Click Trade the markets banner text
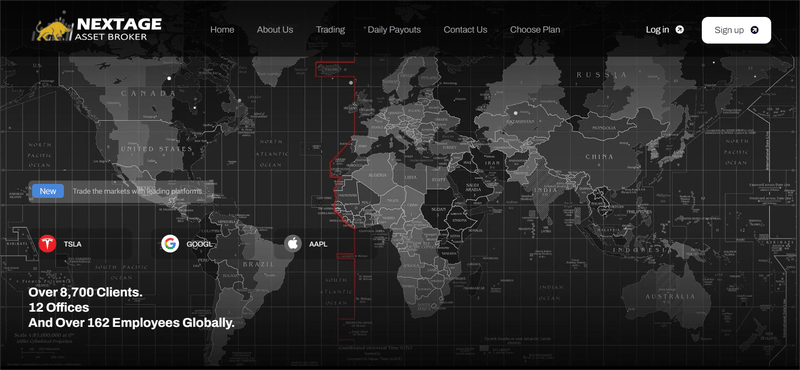The image size is (800, 370). pos(137,191)
